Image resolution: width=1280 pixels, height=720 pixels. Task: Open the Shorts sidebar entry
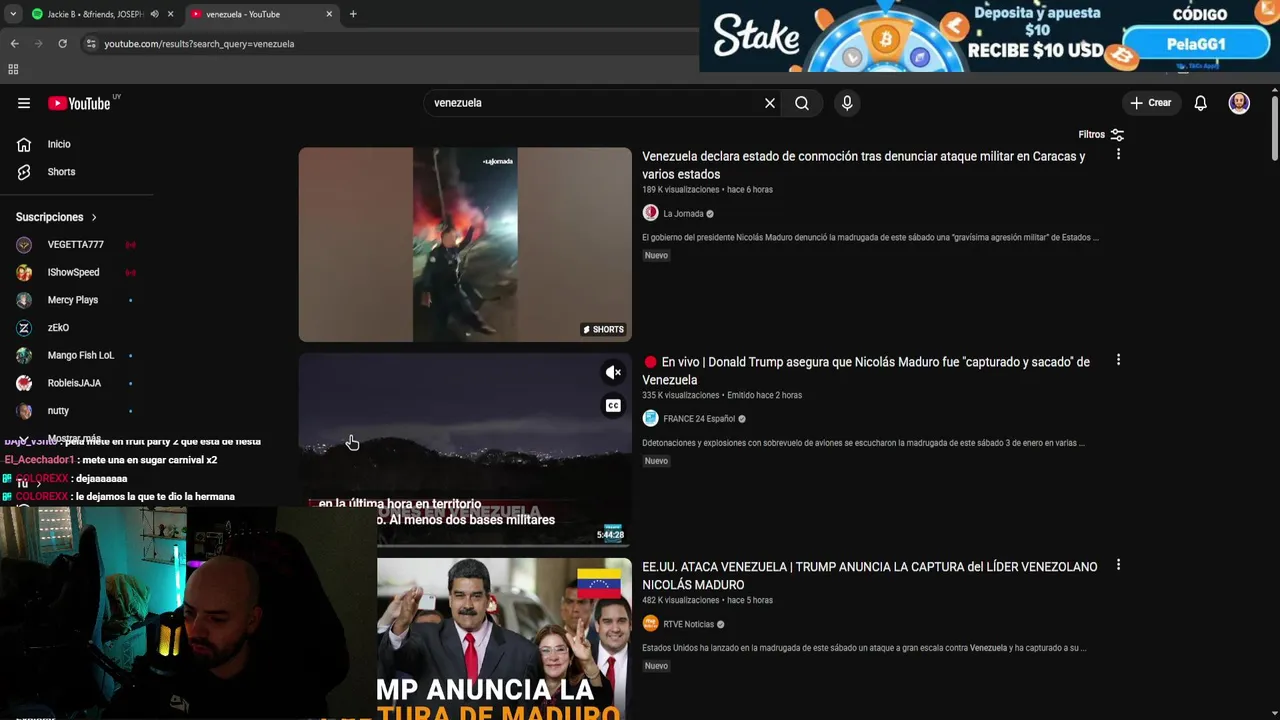pos(61,172)
